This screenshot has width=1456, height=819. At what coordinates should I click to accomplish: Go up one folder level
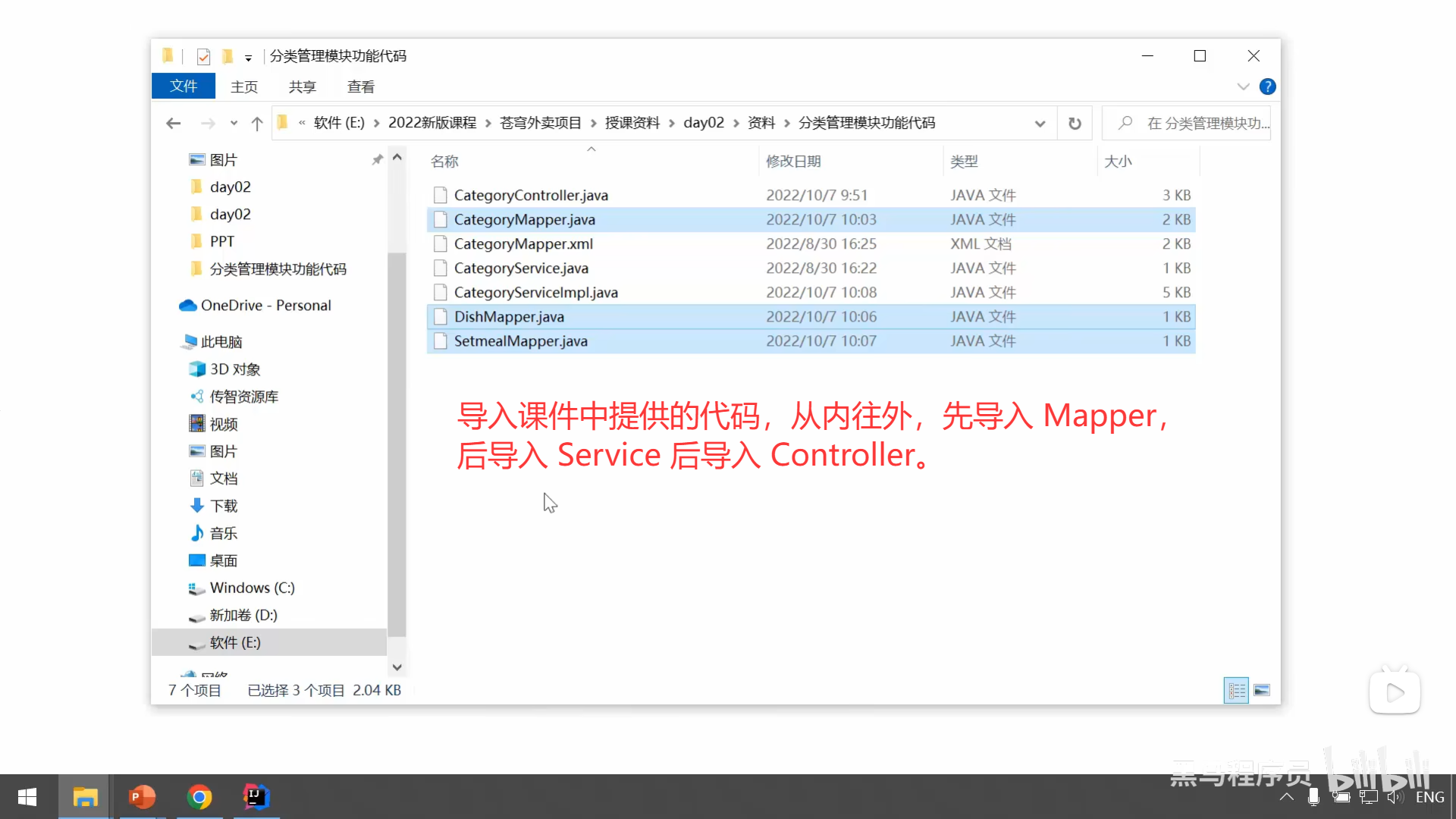point(256,122)
